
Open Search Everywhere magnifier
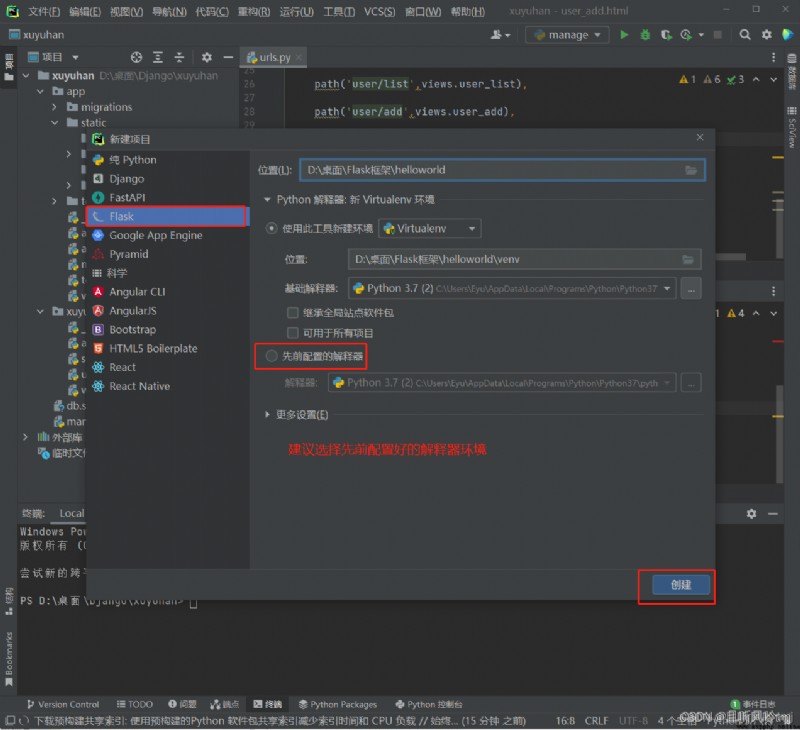(x=745, y=35)
